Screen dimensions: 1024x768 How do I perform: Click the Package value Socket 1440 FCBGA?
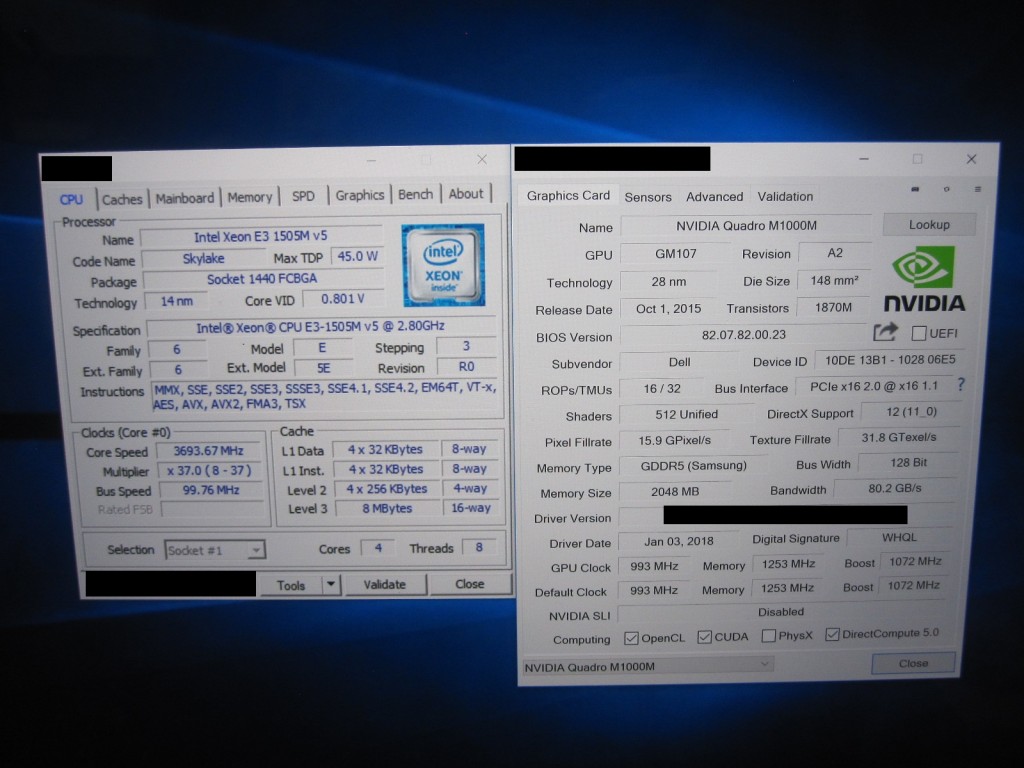pyautogui.click(x=262, y=279)
